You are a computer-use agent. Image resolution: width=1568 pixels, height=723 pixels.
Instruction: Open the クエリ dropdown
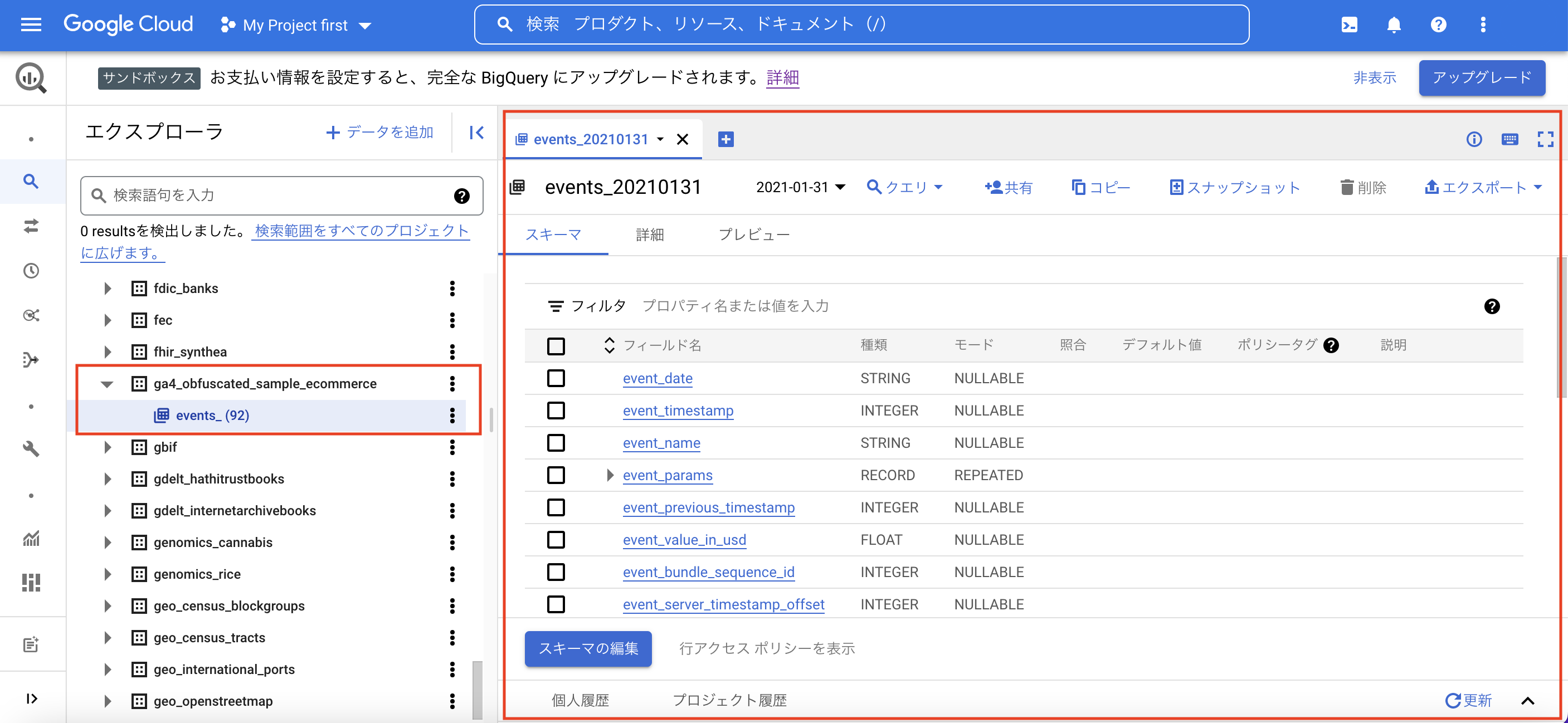(x=904, y=187)
